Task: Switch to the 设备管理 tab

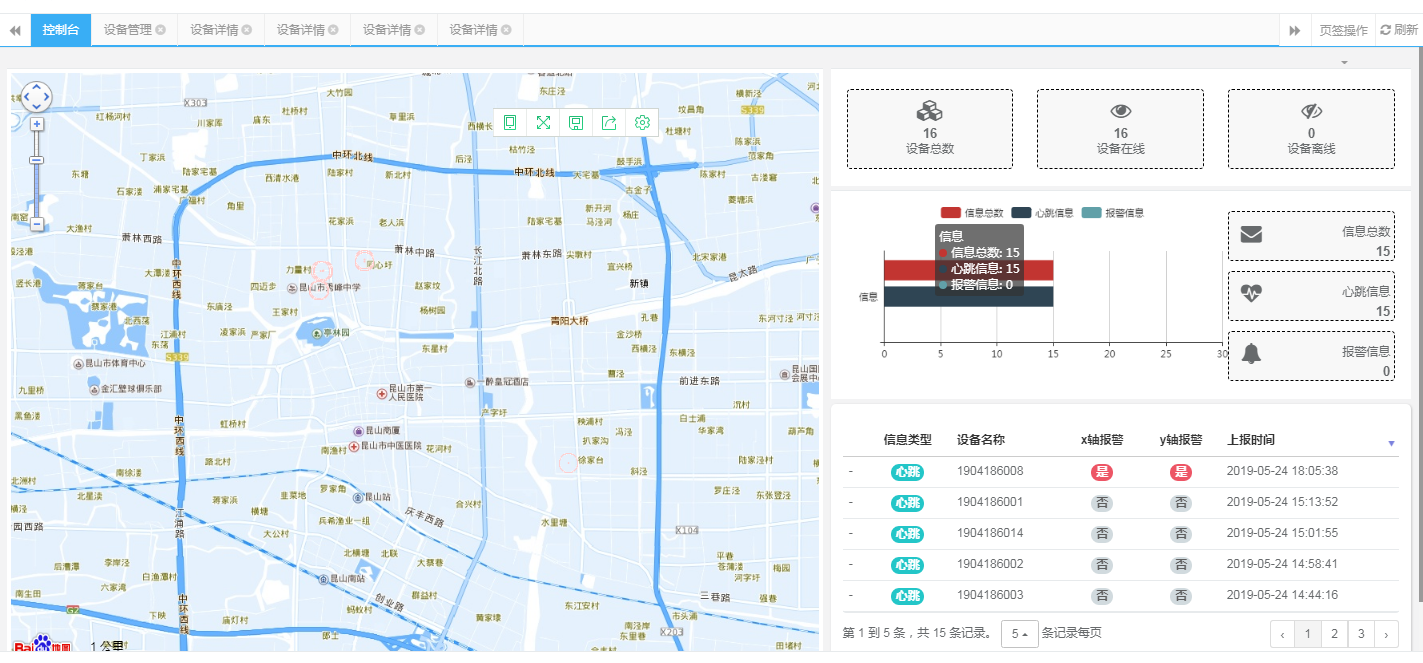Action: click(x=127, y=30)
